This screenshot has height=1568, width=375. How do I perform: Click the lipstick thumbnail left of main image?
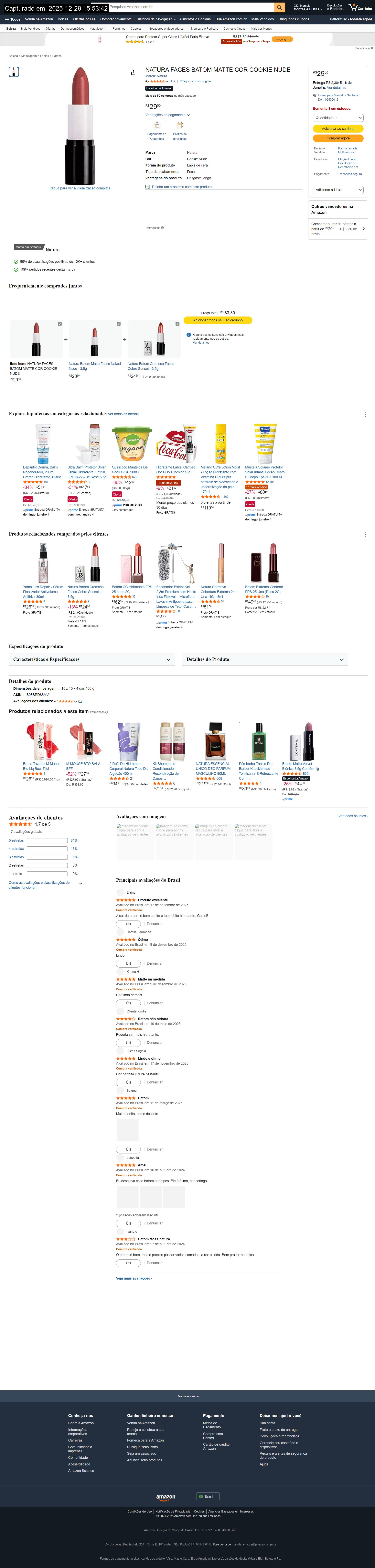[13, 72]
